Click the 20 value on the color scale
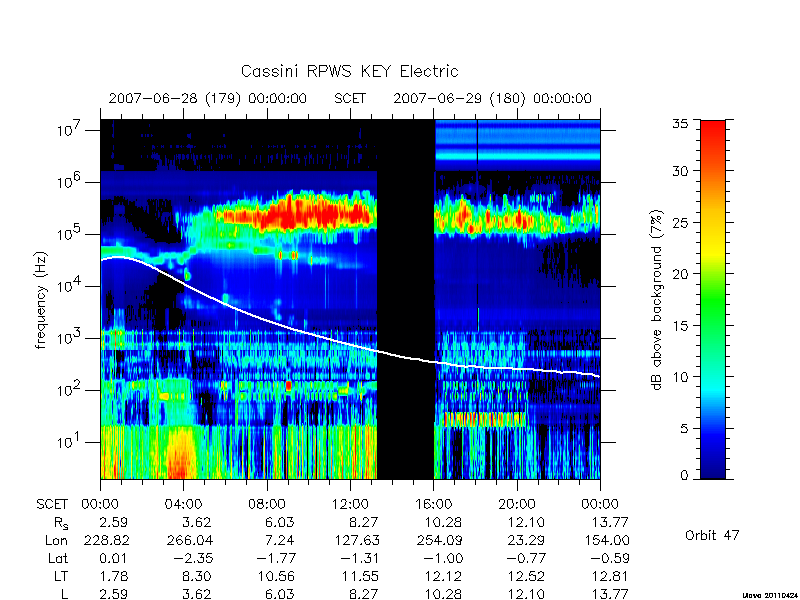The width and height of the screenshot is (800, 600). point(680,274)
